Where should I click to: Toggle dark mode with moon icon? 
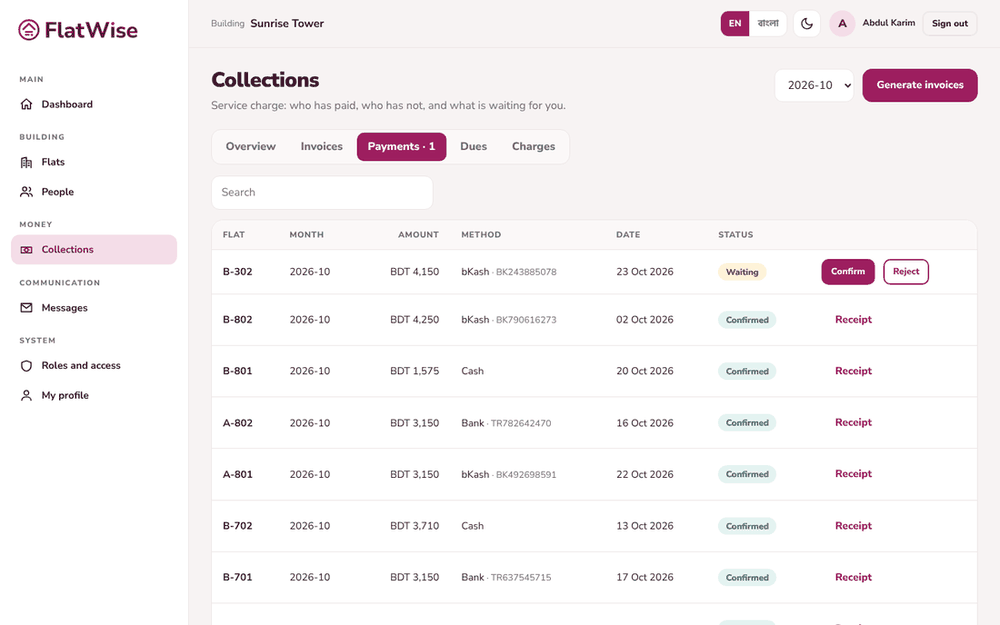(x=807, y=24)
